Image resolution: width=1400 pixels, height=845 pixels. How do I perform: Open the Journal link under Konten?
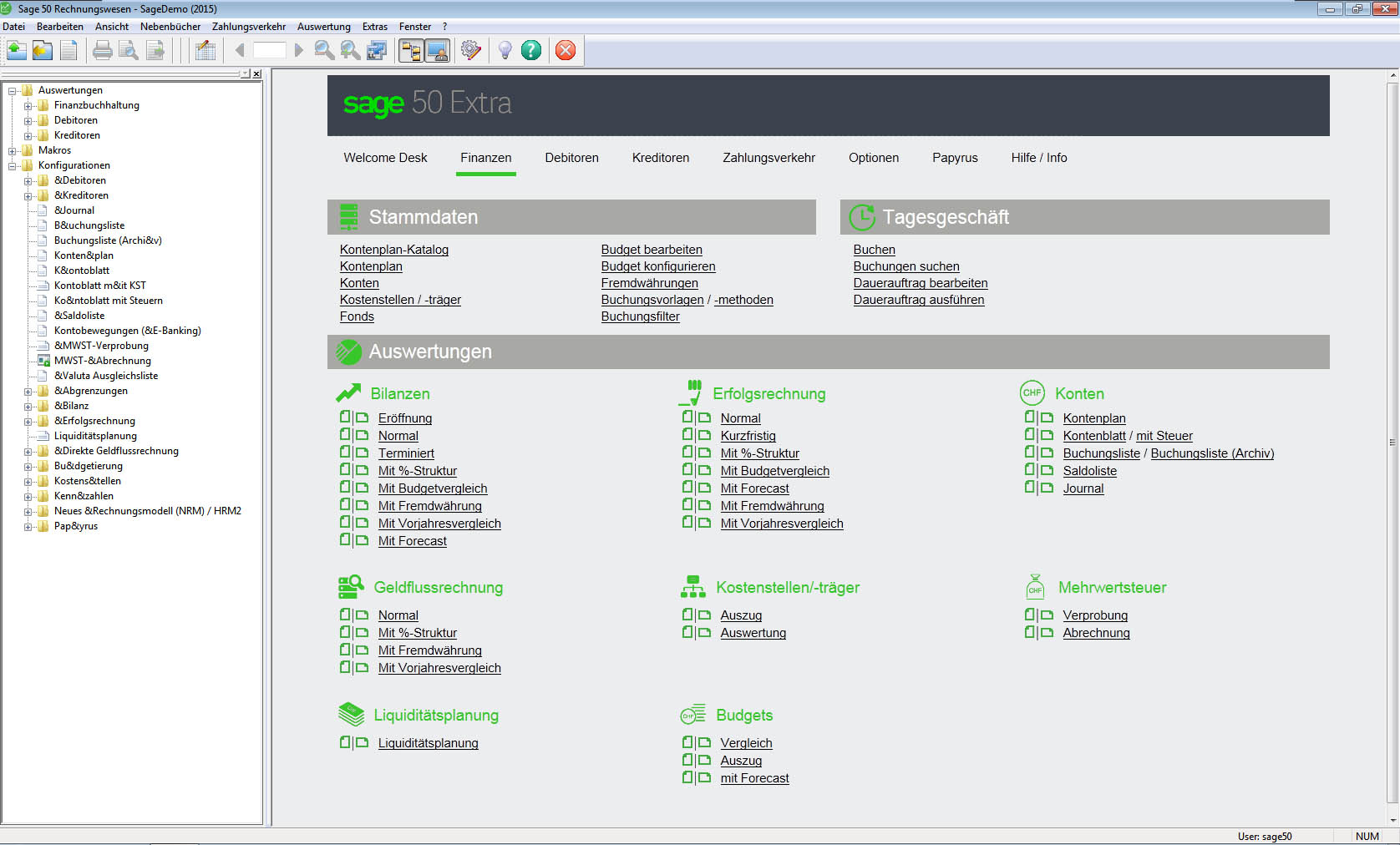click(x=1083, y=488)
